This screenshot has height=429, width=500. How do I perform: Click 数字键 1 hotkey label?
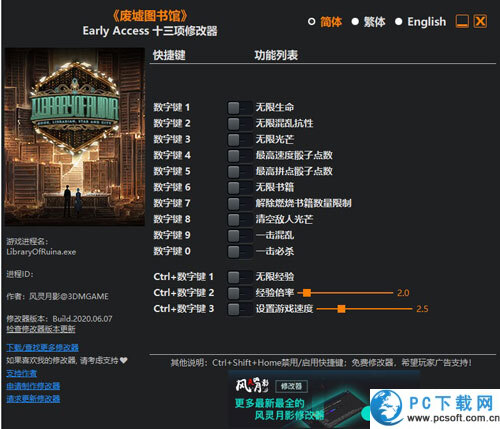click(x=172, y=107)
